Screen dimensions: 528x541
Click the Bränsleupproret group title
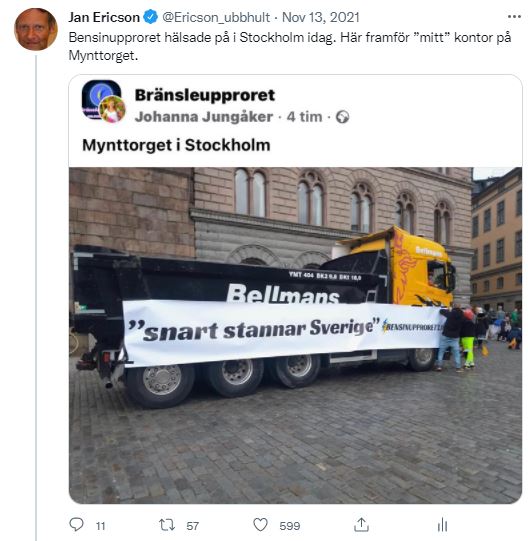click(205, 95)
